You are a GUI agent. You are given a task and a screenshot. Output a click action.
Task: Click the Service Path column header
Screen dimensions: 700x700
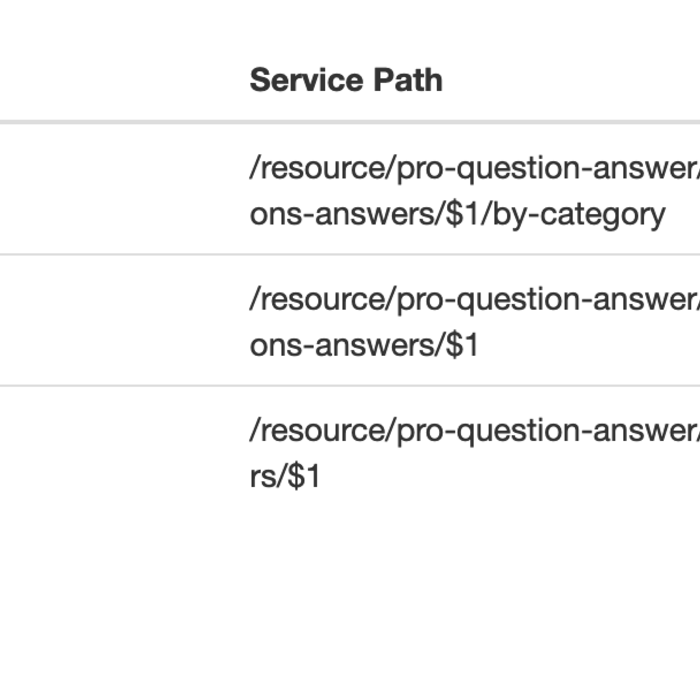[x=346, y=80]
